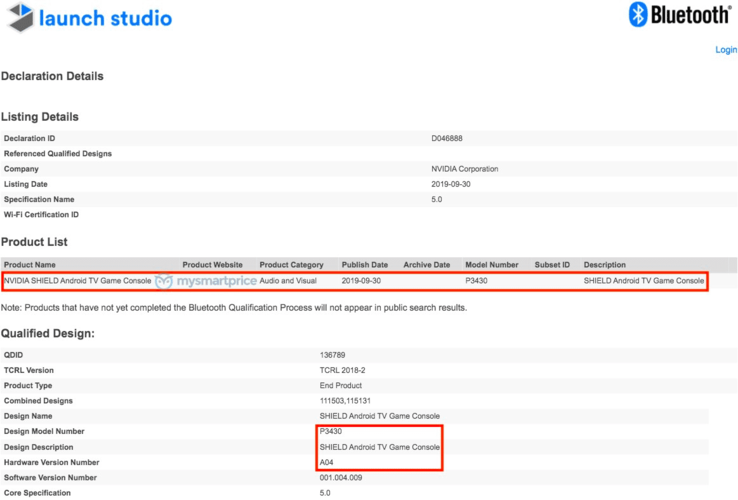
Task: Select the Core Specification value 5.0
Action: [325, 493]
